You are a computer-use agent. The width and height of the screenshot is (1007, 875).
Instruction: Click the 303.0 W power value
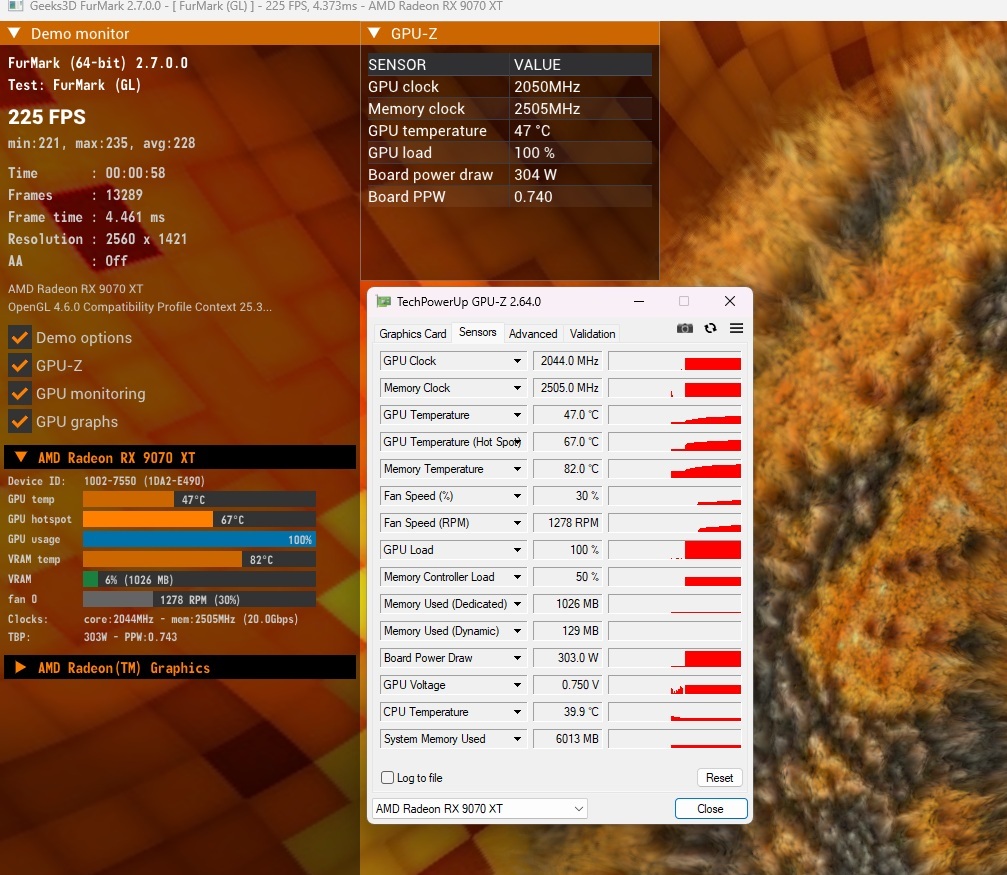[568, 658]
